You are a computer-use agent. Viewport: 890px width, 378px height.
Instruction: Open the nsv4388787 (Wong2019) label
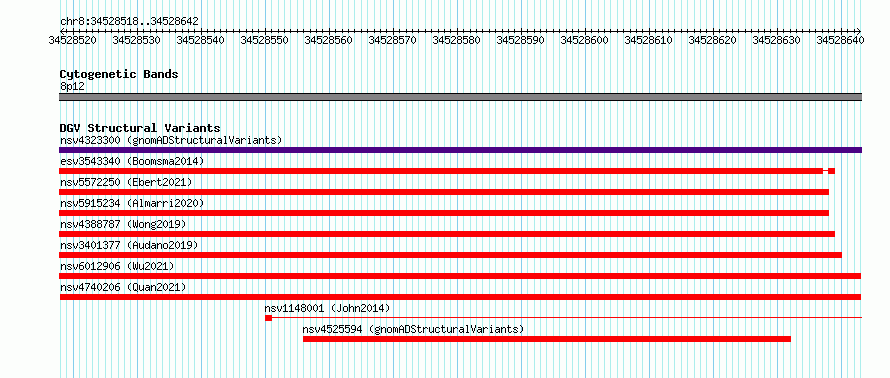(x=123, y=224)
